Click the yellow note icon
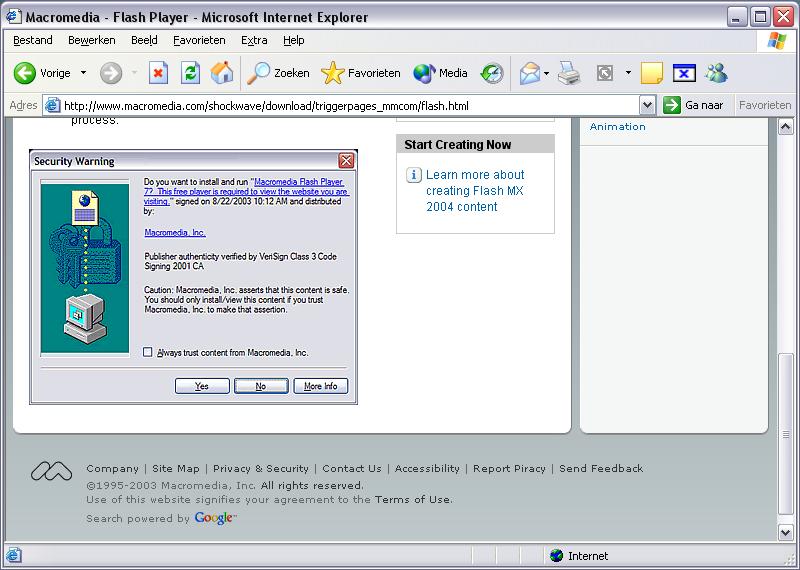Viewport: 800px width, 570px height. tap(652, 73)
